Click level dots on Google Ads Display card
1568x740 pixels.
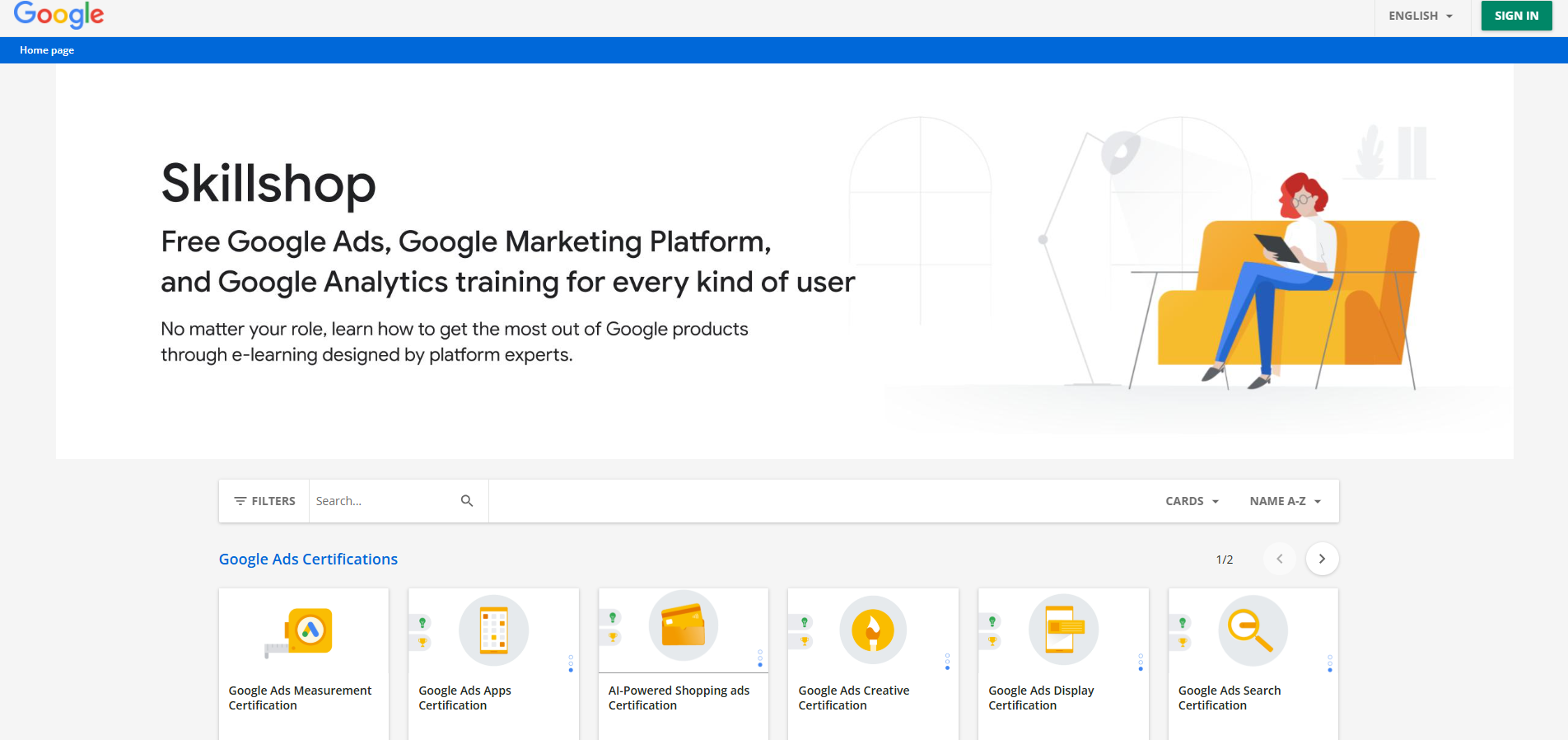(x=1141, y=662)
